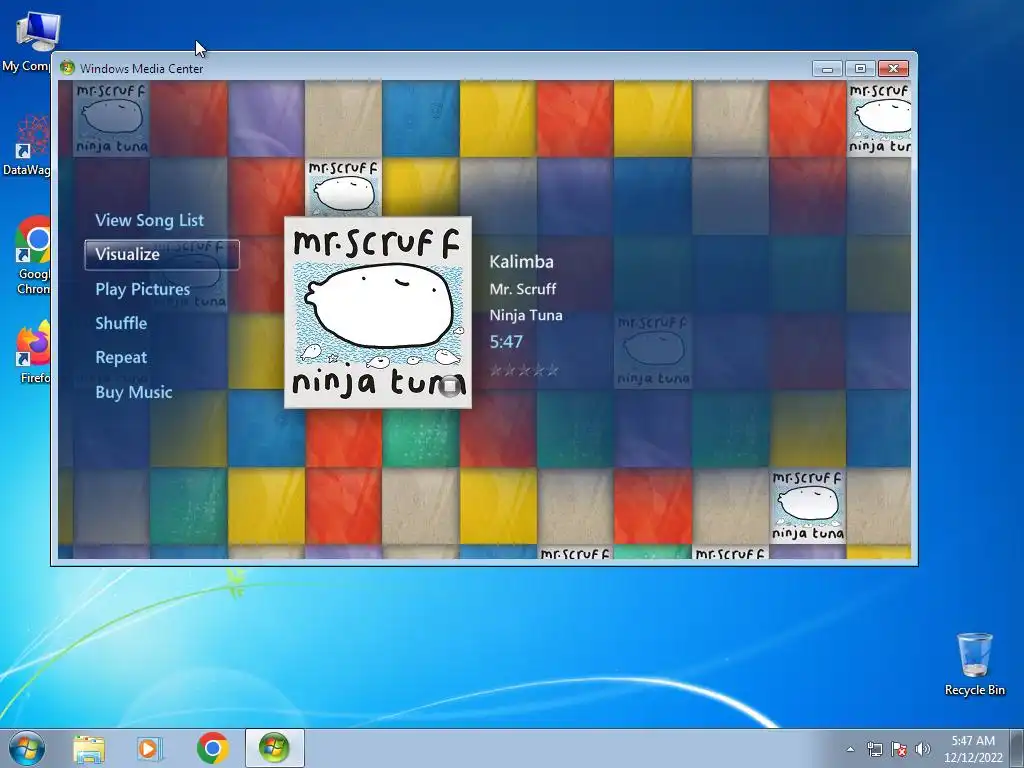Image resolution: width=1024 pixels, height=768 pixels.
Task: Close the Windows Media Center window
Action: coord(893,69)
